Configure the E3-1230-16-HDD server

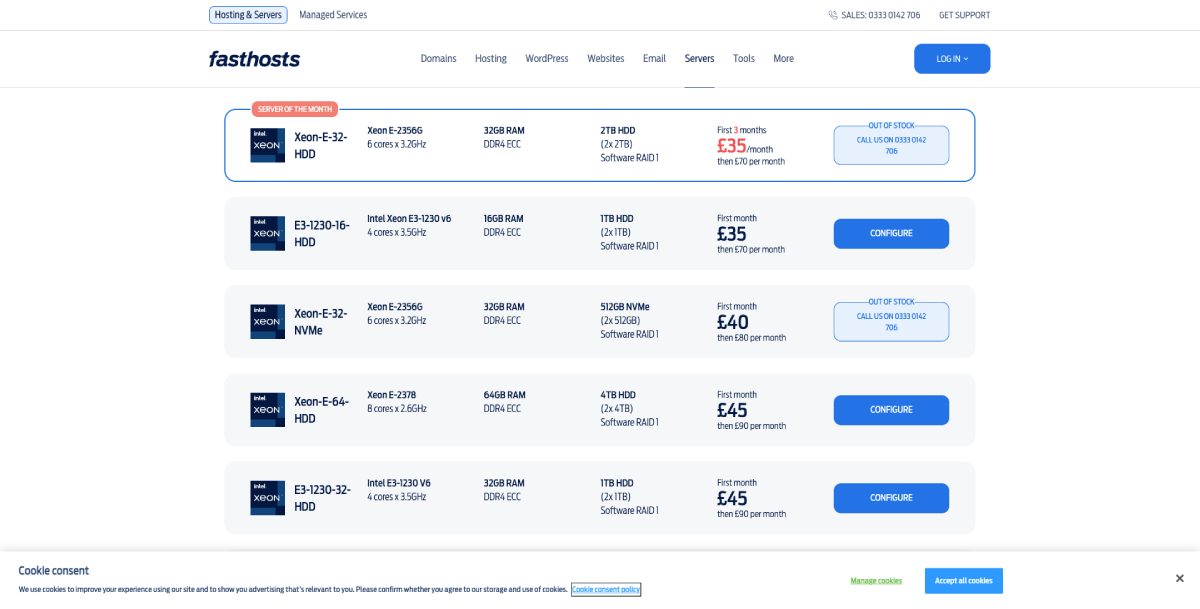click(x=891, y=233)
